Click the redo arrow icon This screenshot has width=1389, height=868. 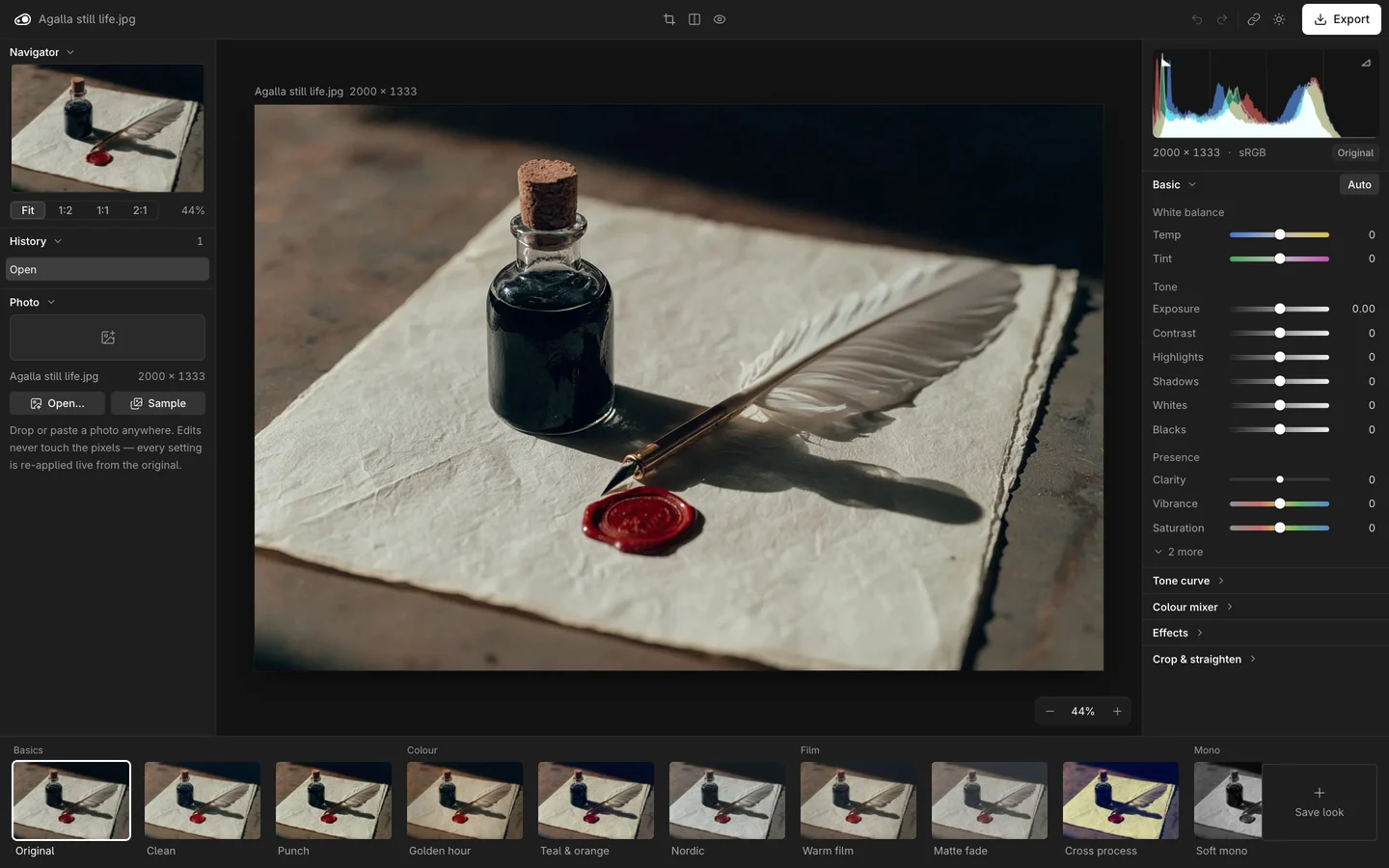pos(1222,19)
